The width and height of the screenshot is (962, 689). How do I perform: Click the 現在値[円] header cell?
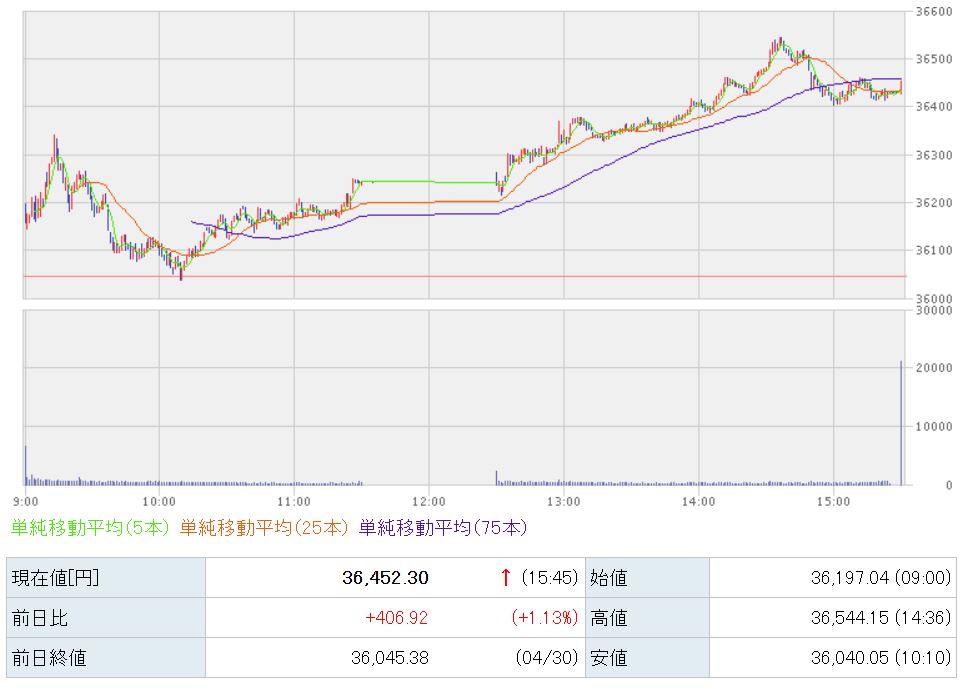106,577
